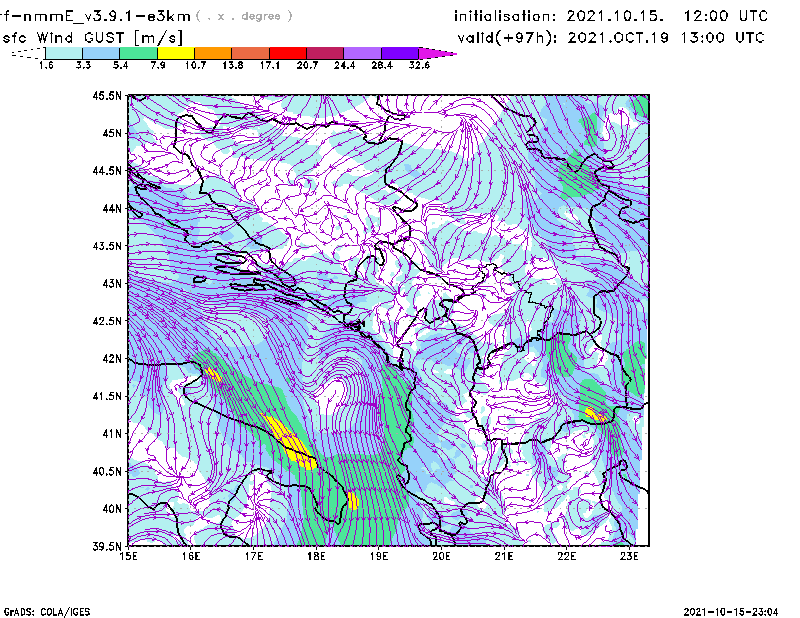800x618 pixels.
Task: Click the red 17.1–20.7 legend swatch
Action: 288,53
